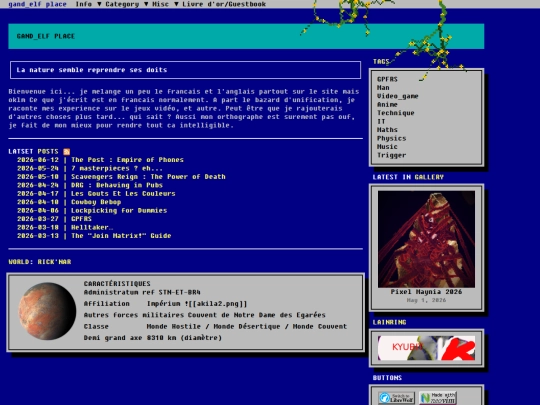Go to gand_elf place home link

coord(37,4)
